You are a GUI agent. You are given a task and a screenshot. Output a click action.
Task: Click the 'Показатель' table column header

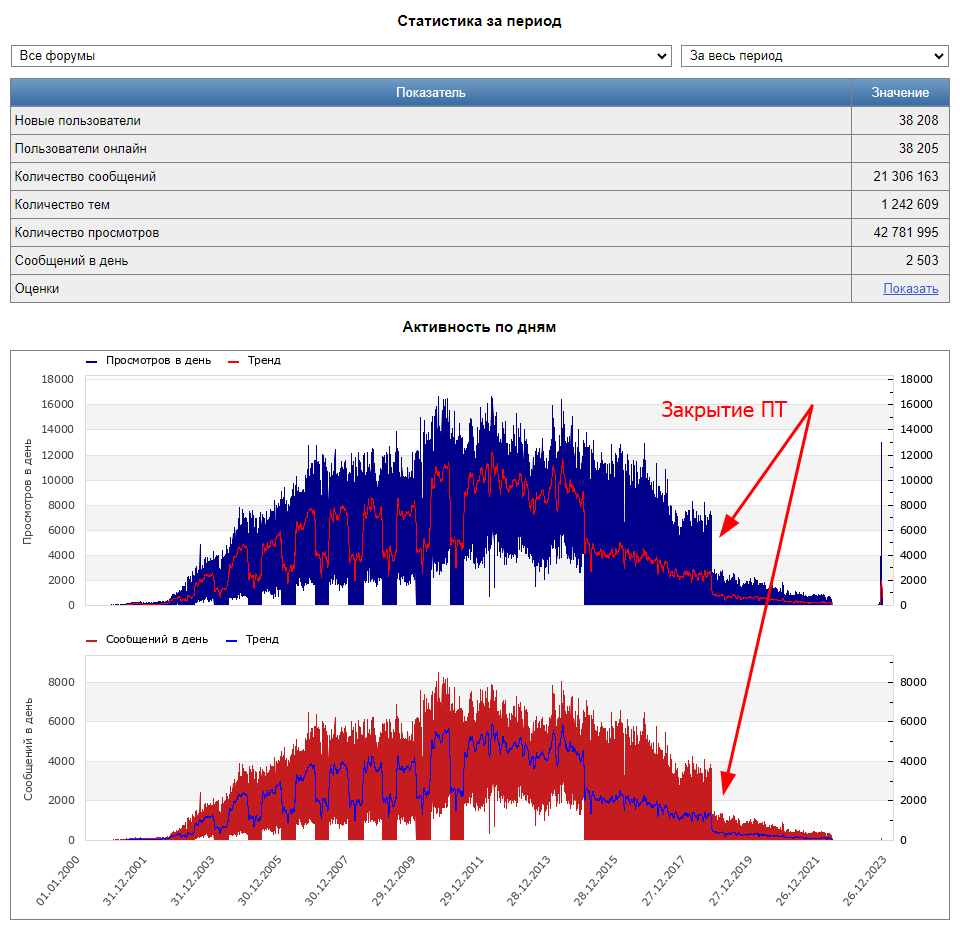point(430,93)
